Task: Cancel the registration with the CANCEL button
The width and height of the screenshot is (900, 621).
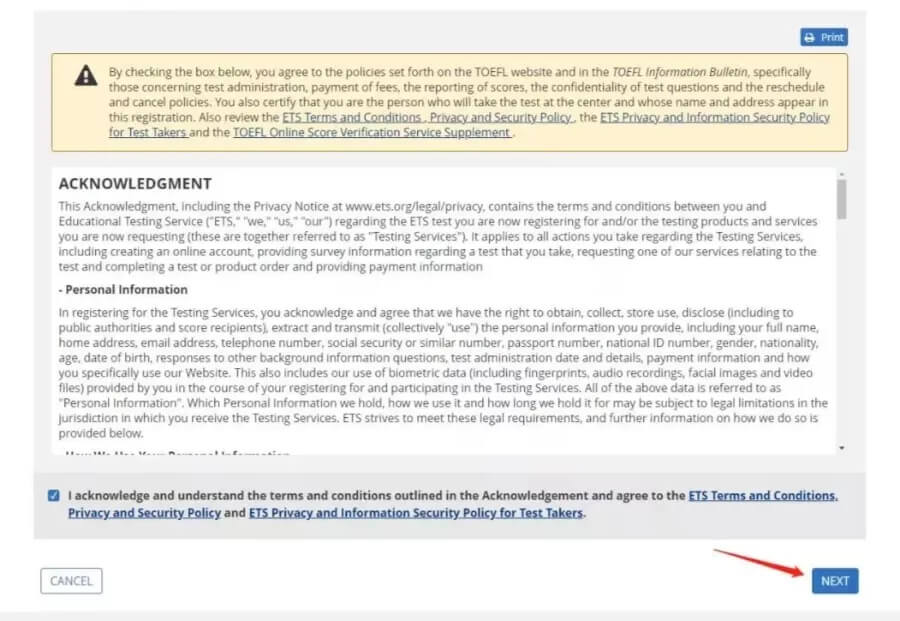Action: pyautogui.click(x=71, y=581)
